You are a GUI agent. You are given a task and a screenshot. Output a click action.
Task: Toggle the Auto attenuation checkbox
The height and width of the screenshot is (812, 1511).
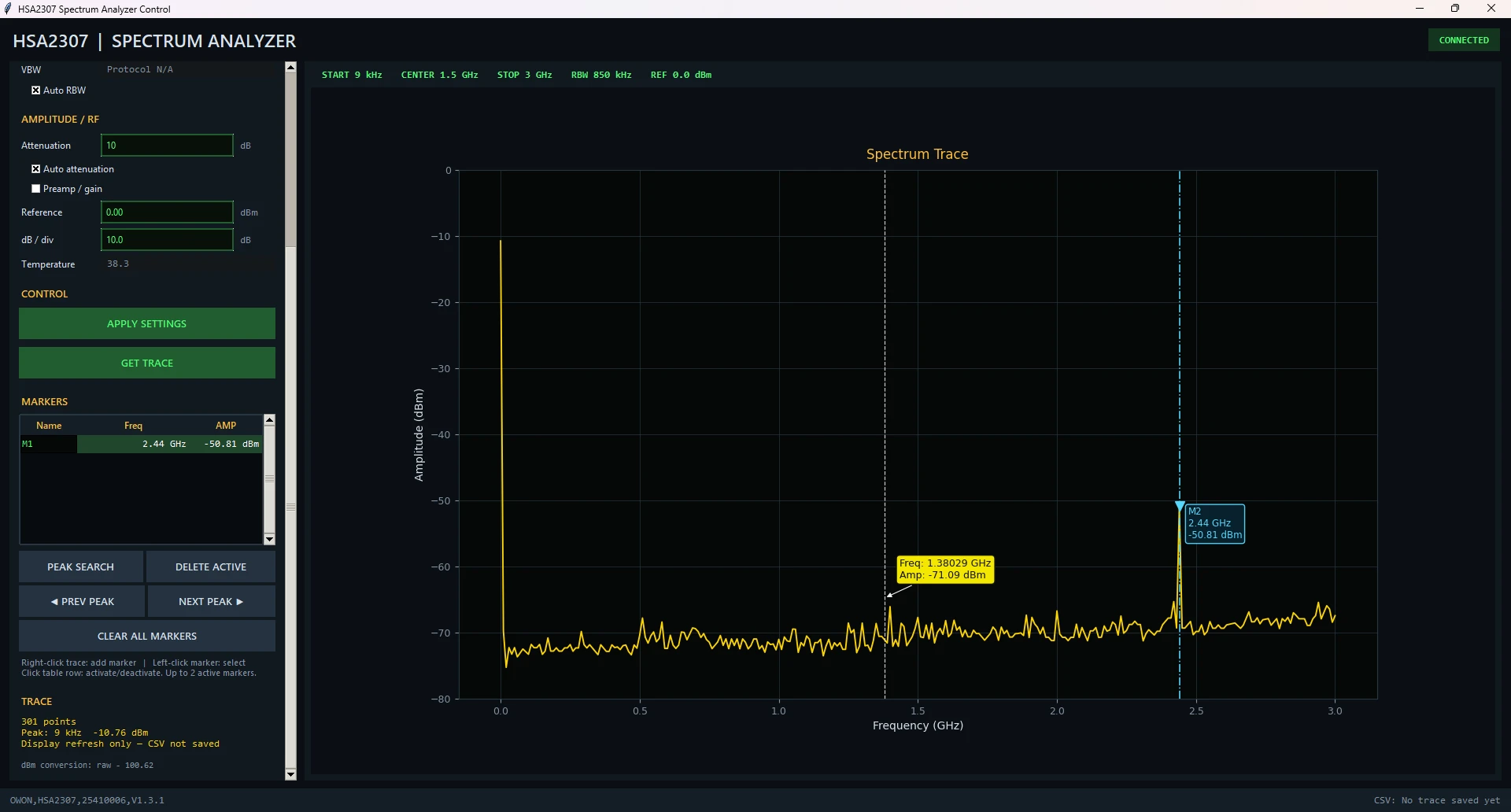click(x=35, y=169)
